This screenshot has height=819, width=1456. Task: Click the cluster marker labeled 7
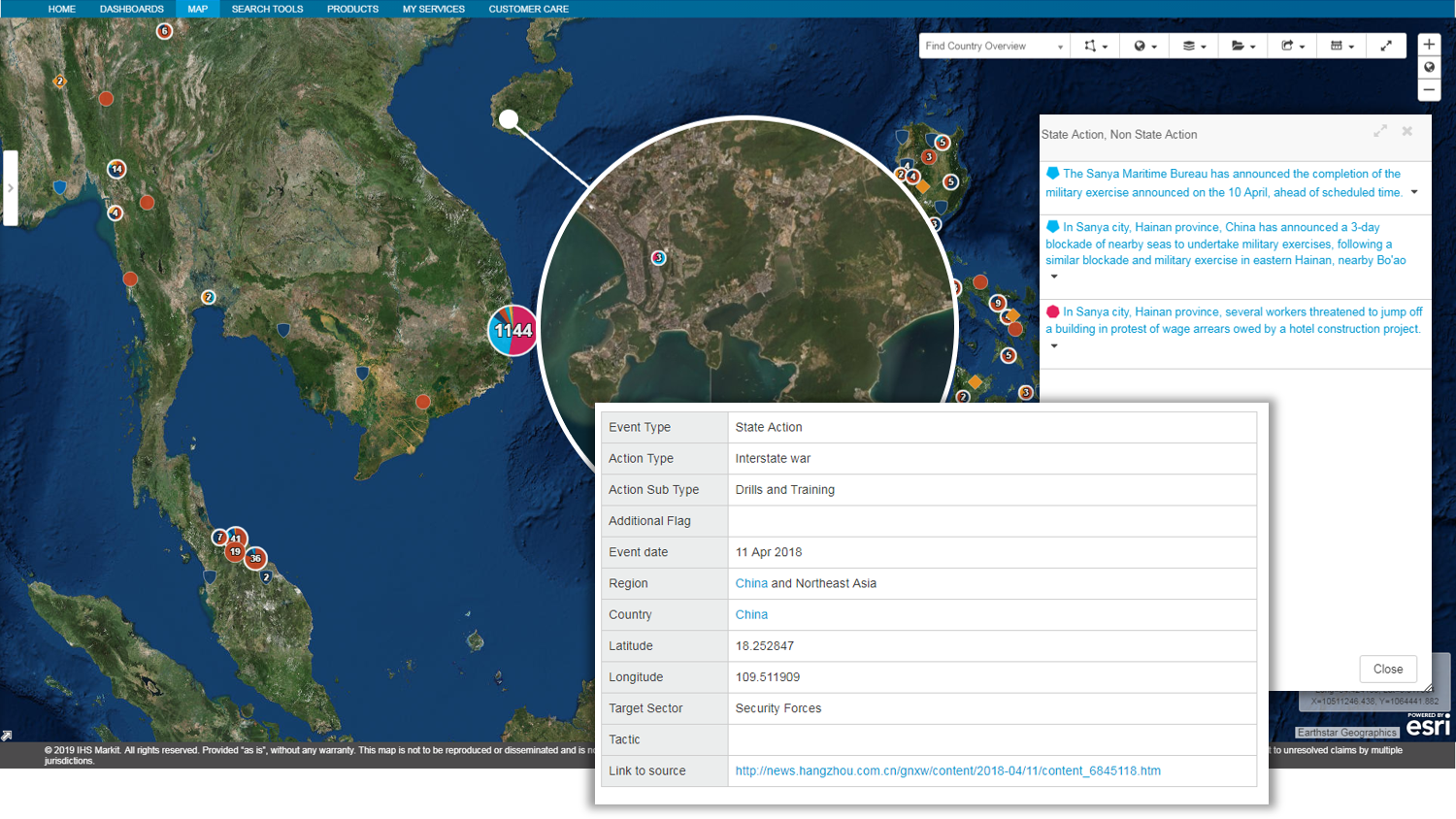click(220, 537)
